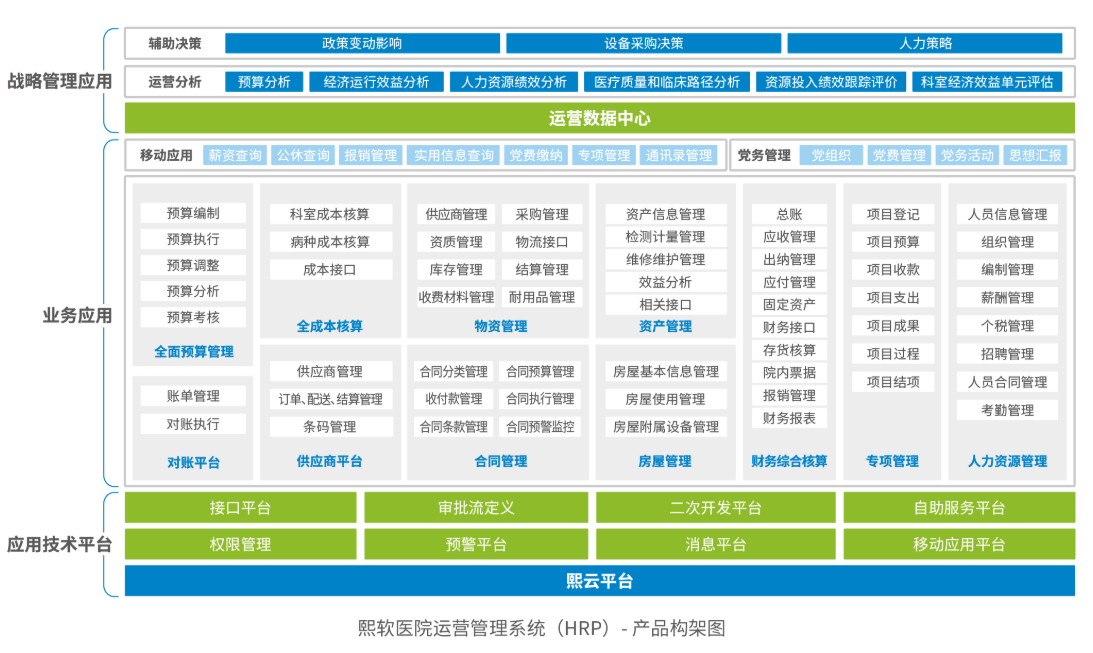Open the 预算调整 cell

click(x=193, y=266)
